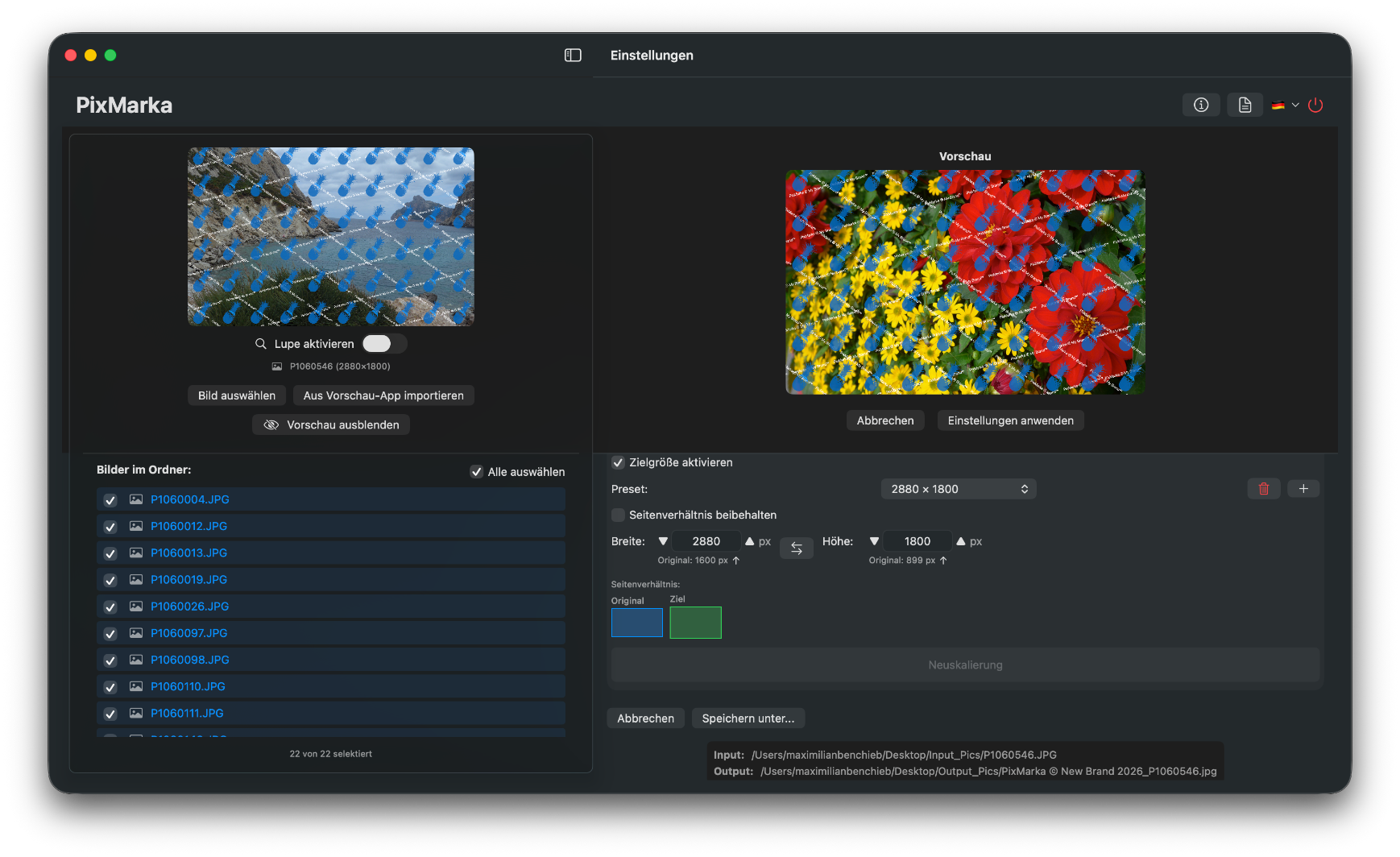Add new preset with plus icon
1400x857 pixels.
(1303, 489)
